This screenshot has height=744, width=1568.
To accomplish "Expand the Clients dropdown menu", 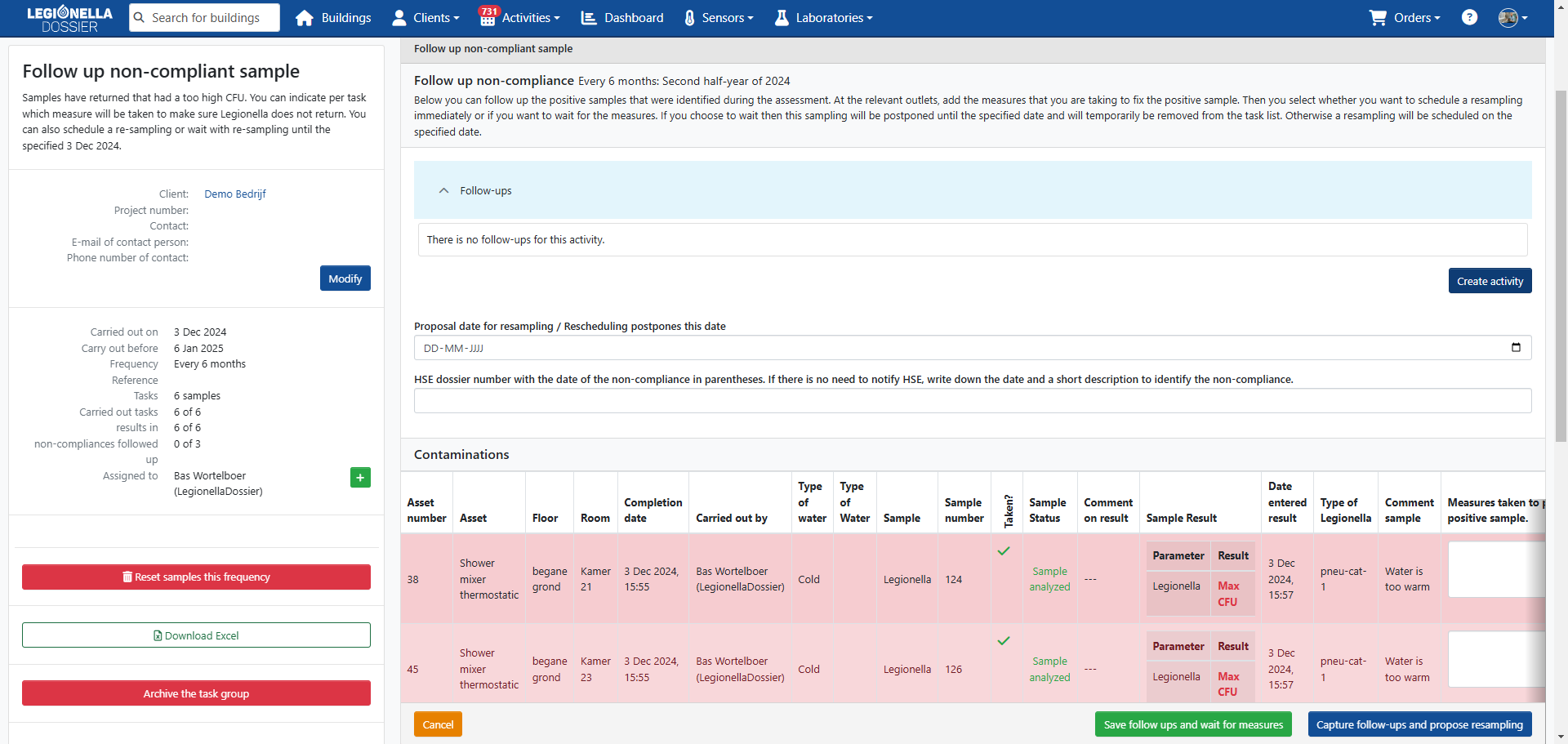I will coord(425,18).
